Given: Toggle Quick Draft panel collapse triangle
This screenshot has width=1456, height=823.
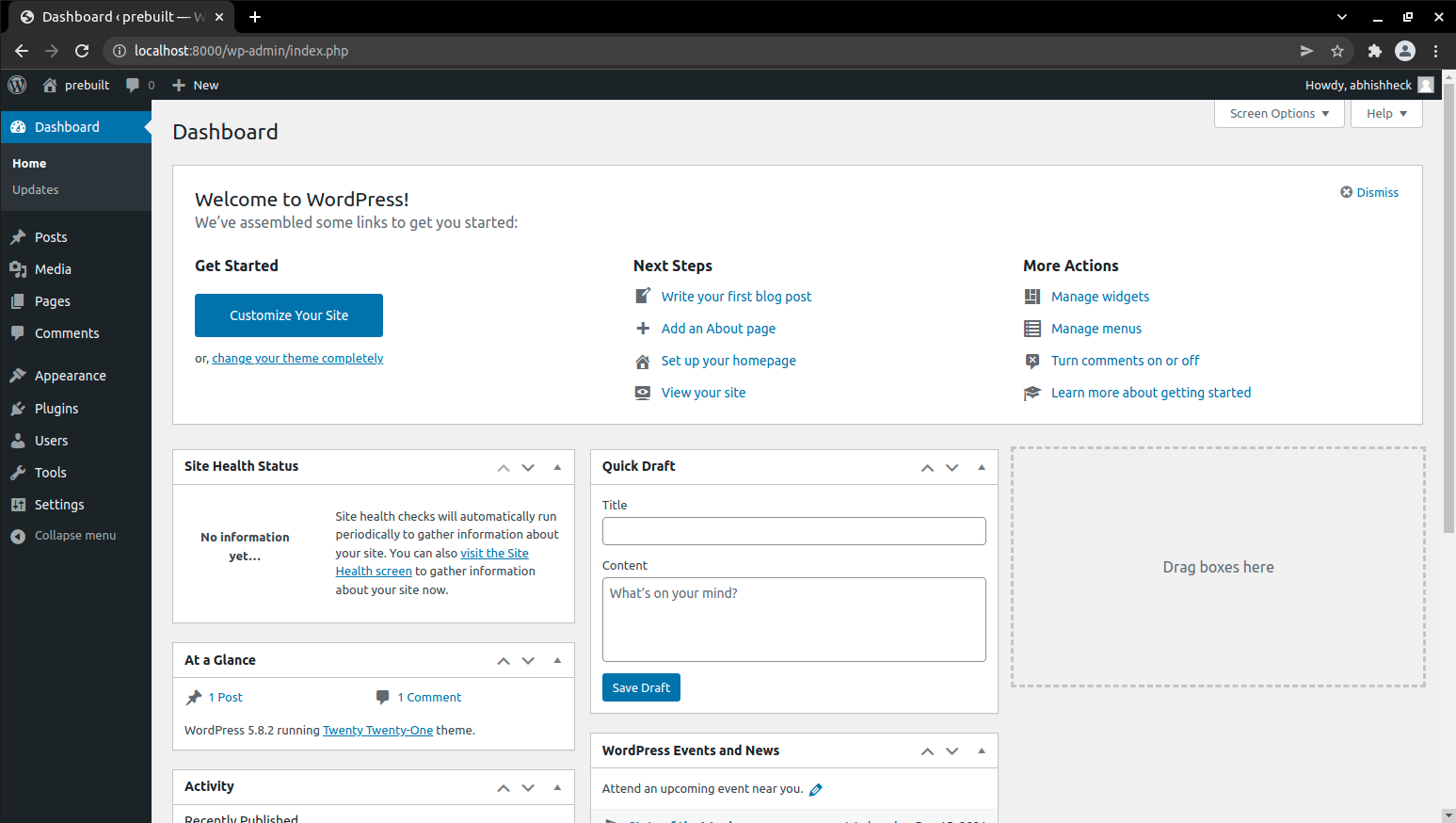Looking at the screenshot, I should coord(982,467).
